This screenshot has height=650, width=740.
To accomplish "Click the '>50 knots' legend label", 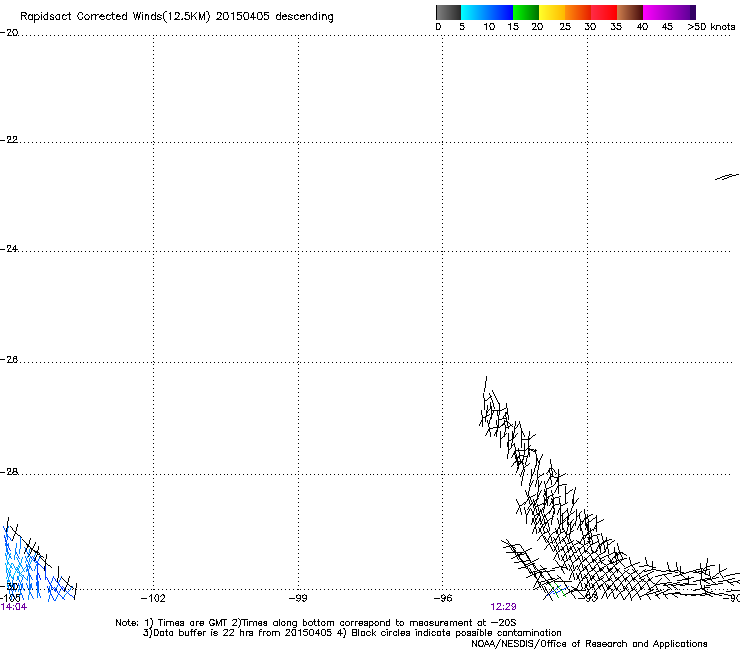I will pyautogui.click(x=711, y=27).
